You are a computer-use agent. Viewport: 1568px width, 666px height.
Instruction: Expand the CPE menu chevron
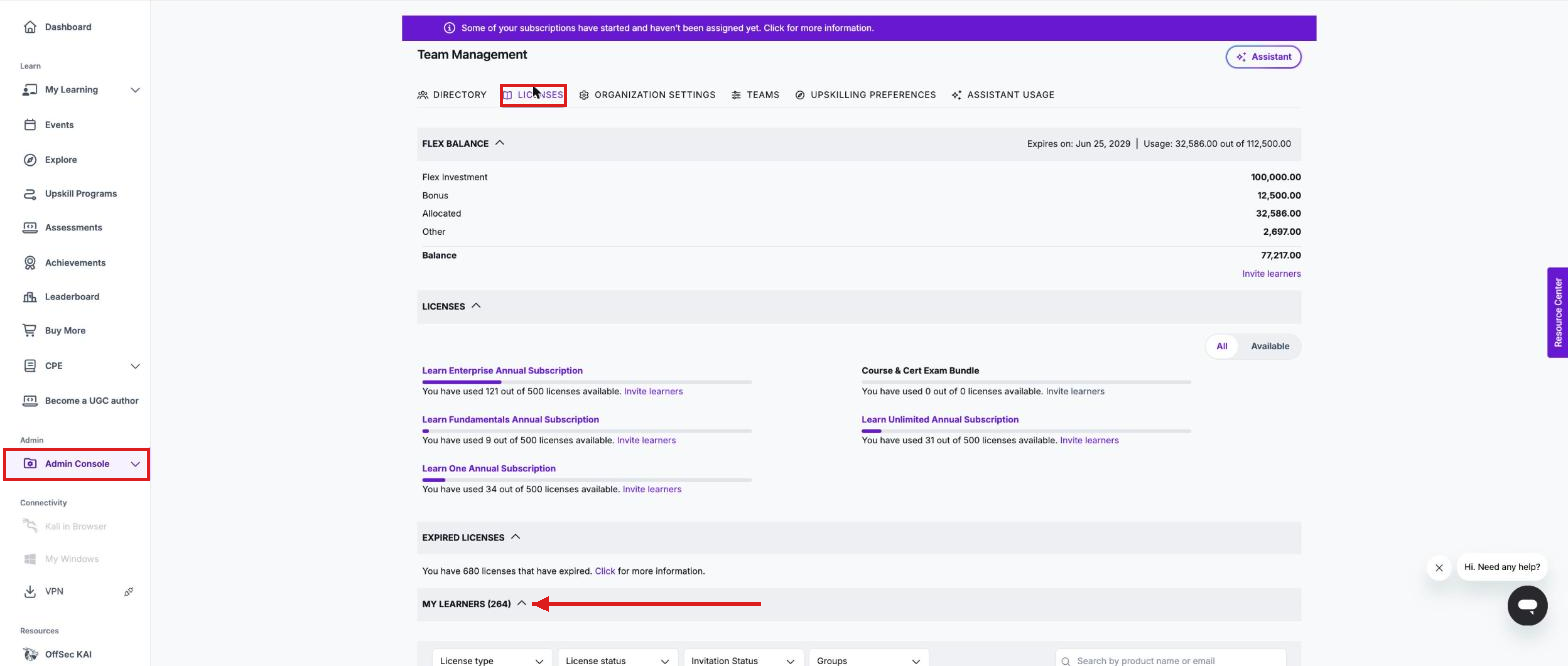(x=135, y=366)
